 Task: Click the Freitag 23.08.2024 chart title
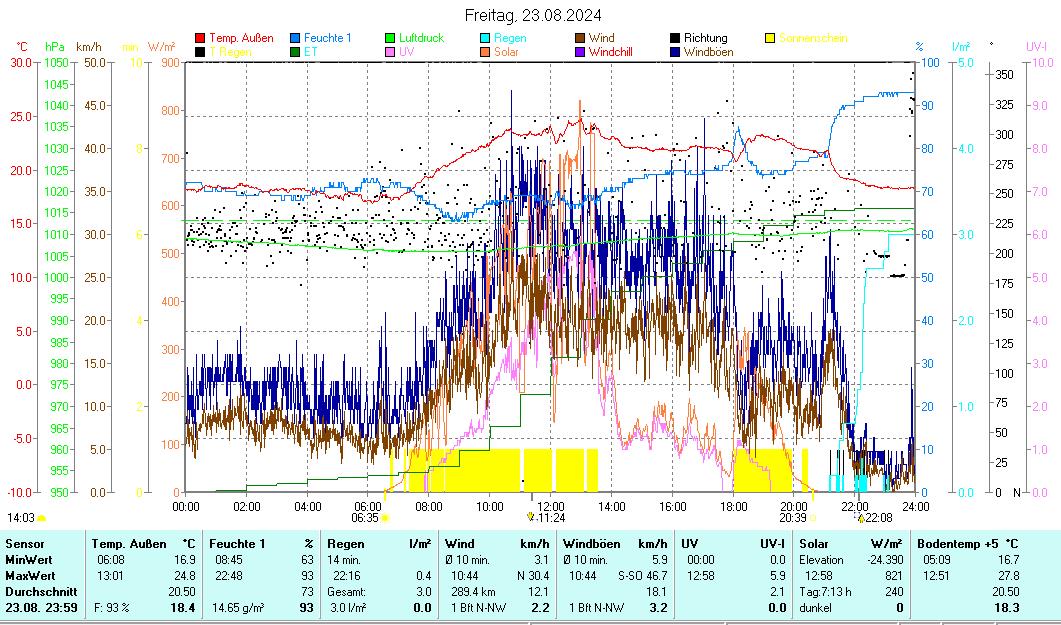pyautogui.click(x=533, y=15)
